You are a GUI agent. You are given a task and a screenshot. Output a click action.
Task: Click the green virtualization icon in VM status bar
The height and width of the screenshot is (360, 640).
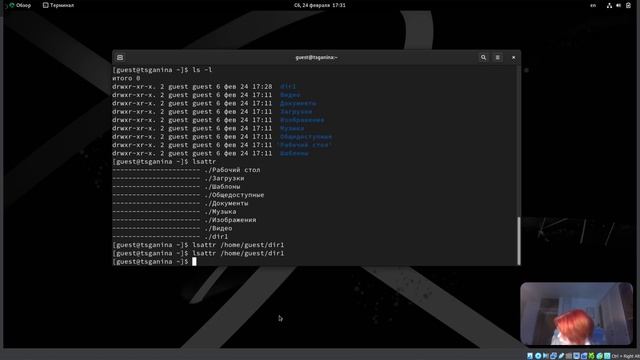(592, 356)
